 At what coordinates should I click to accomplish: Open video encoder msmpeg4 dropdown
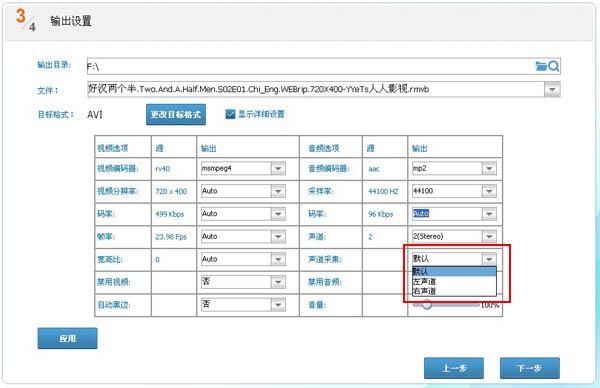pos(278,168)
